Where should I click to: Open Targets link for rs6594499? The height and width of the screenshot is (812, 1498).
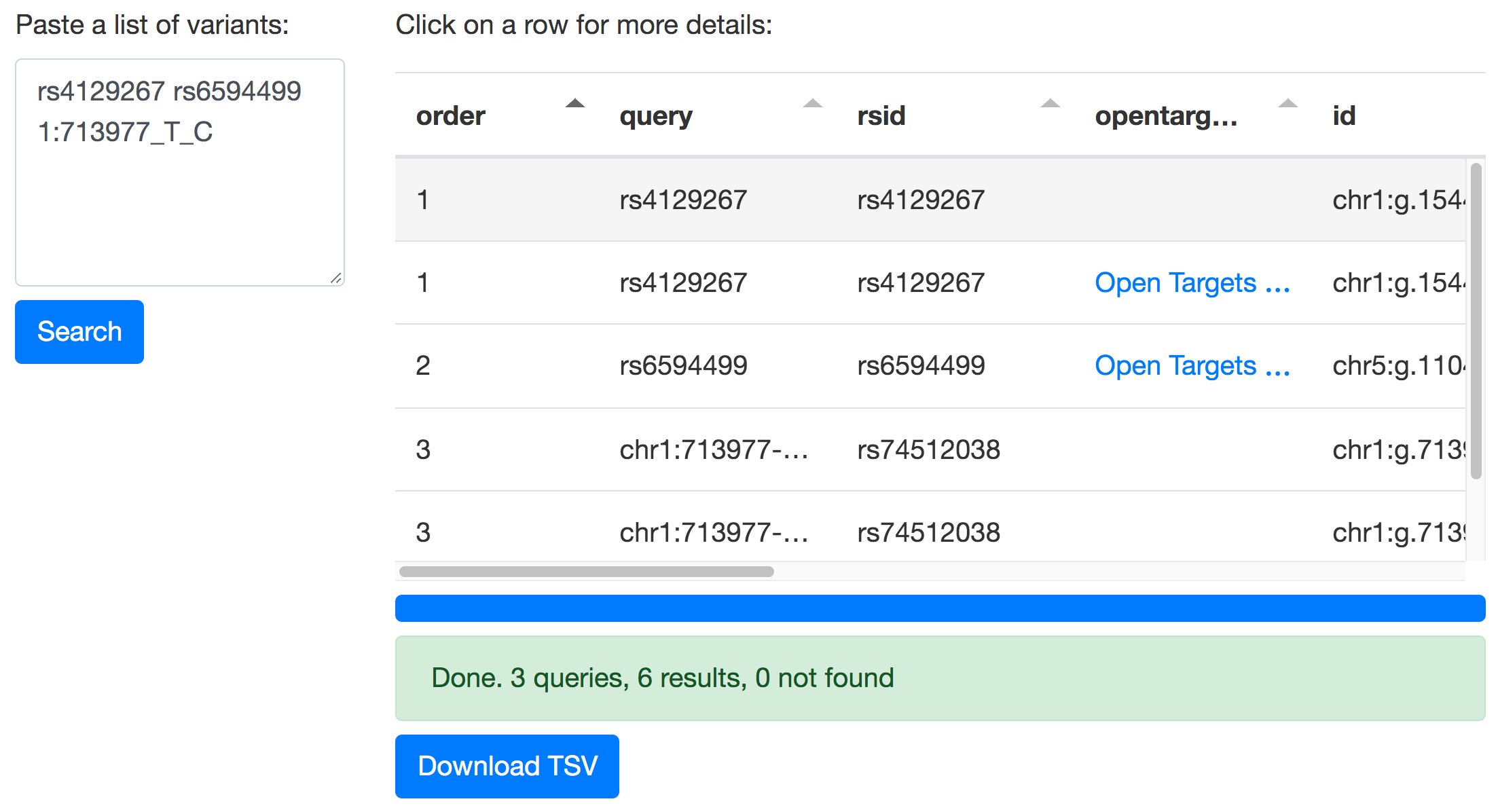point(1192,366)
